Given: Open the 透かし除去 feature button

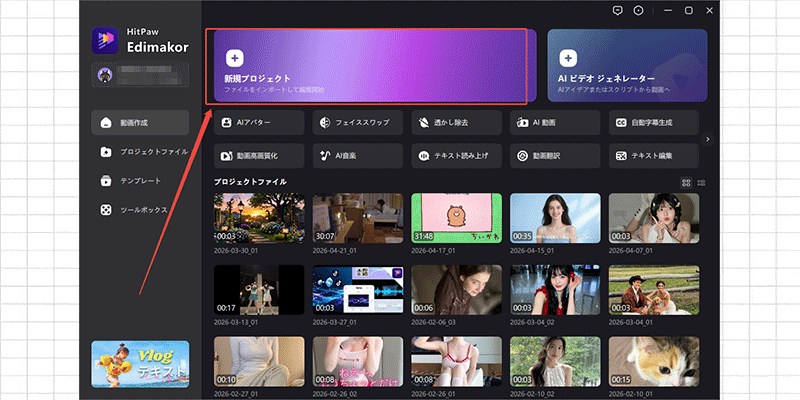Looking at the screenshot, I should click(457, 122).
